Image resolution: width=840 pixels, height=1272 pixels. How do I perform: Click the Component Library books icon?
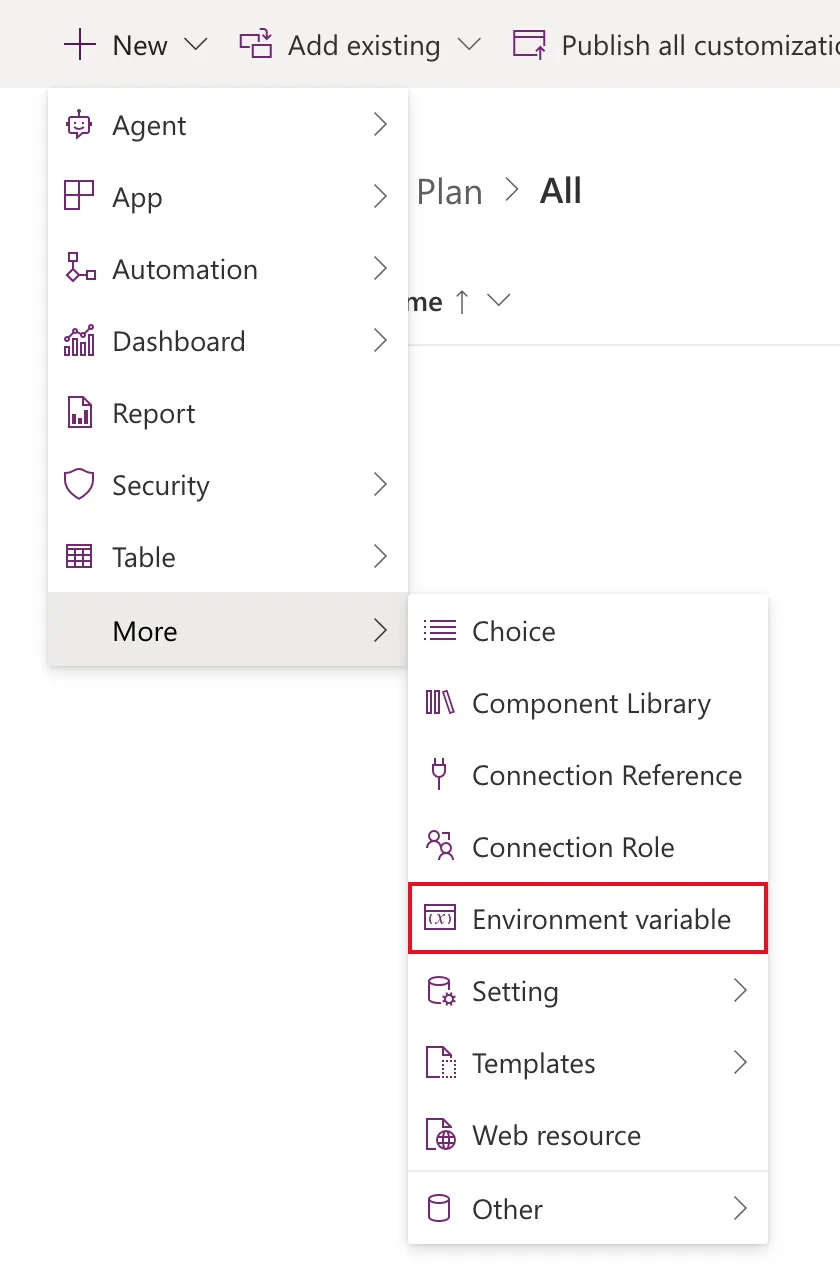(440, 703)
